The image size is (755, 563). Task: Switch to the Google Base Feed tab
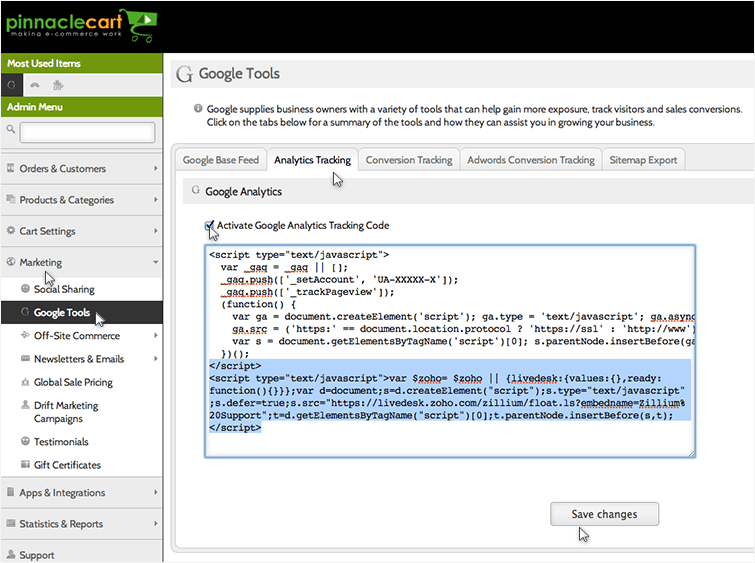pos(221,160)
